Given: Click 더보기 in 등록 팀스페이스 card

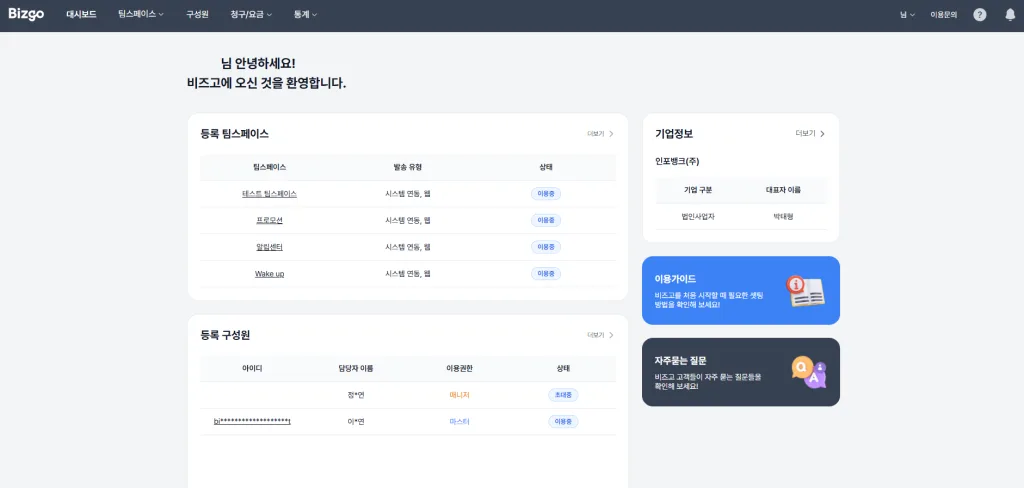Looking at the screenshot, I should coord(600,134).
